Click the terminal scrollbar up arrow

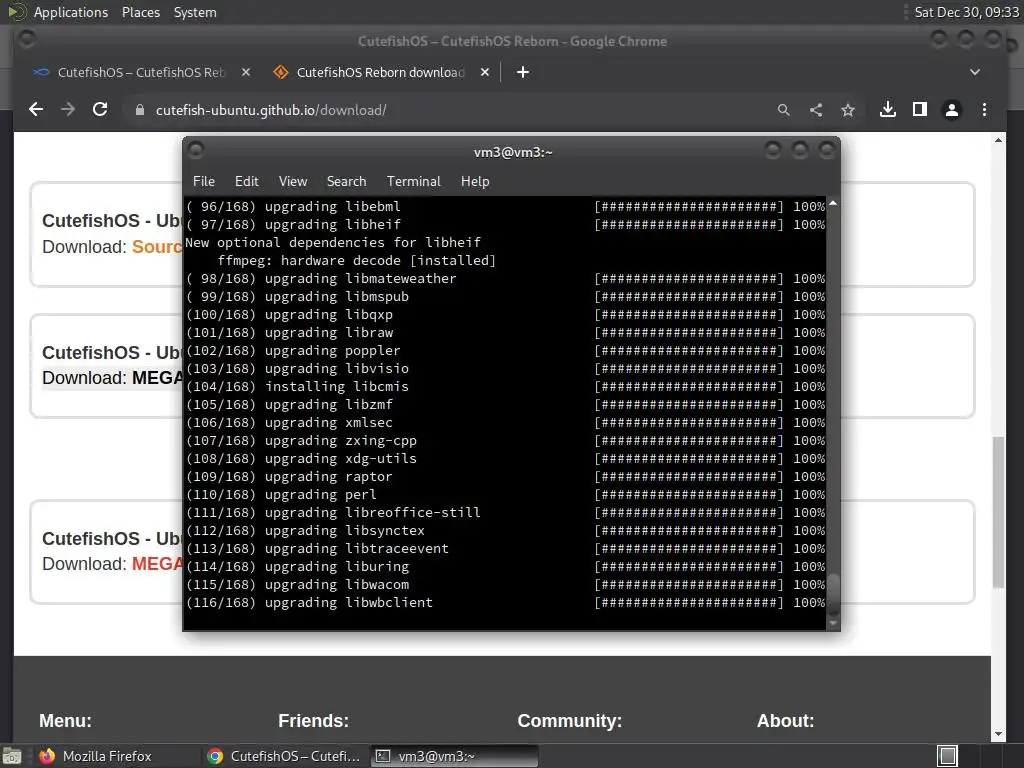833,204
